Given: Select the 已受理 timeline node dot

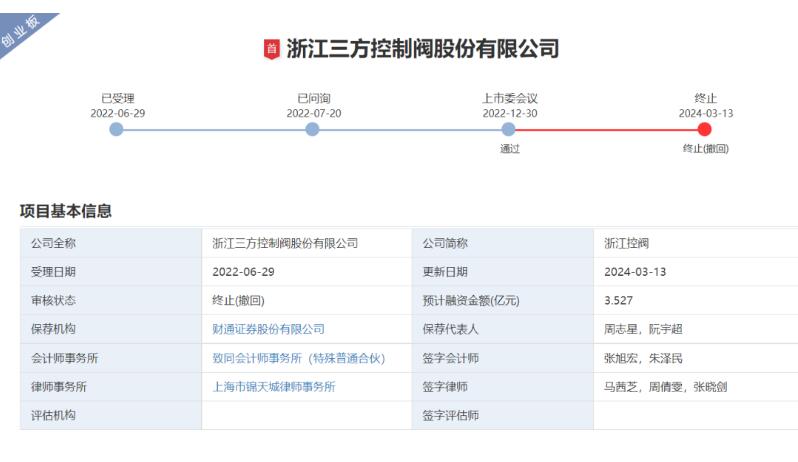Looking at the screenshot, I should tap(117, 129).
